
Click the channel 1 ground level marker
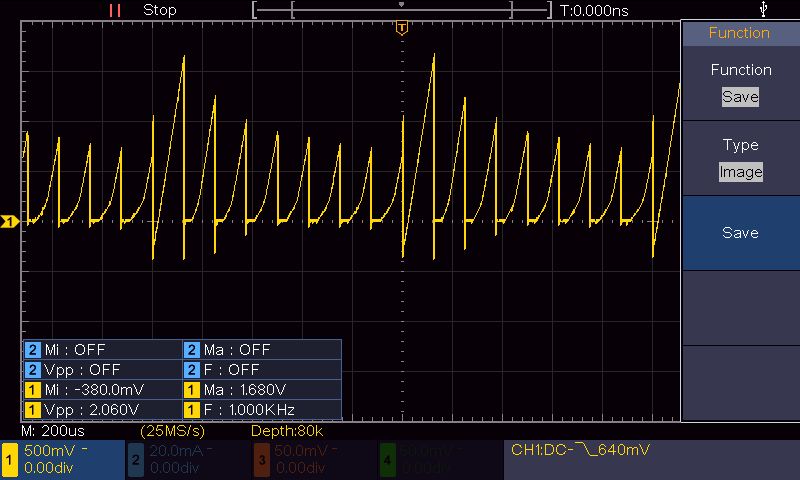10,221
